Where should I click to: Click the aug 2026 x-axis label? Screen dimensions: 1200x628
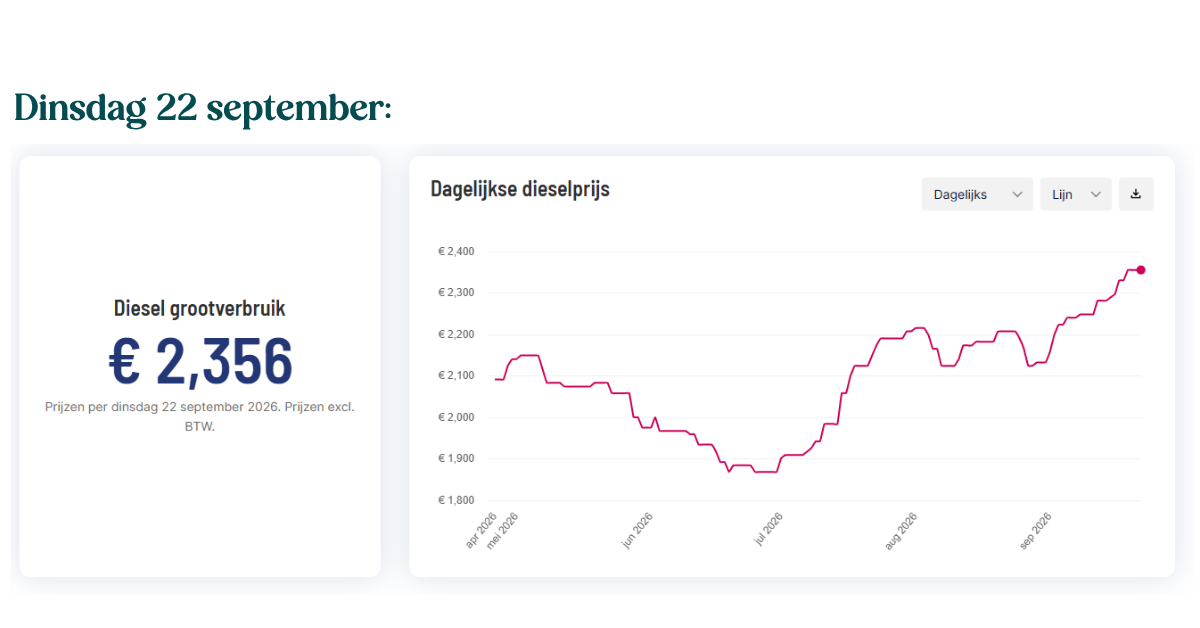point(901,530)
